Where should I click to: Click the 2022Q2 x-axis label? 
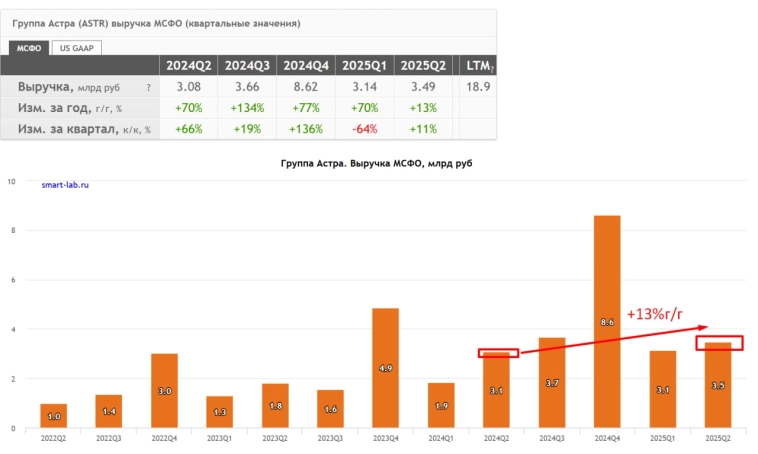[x=53, y=438]
